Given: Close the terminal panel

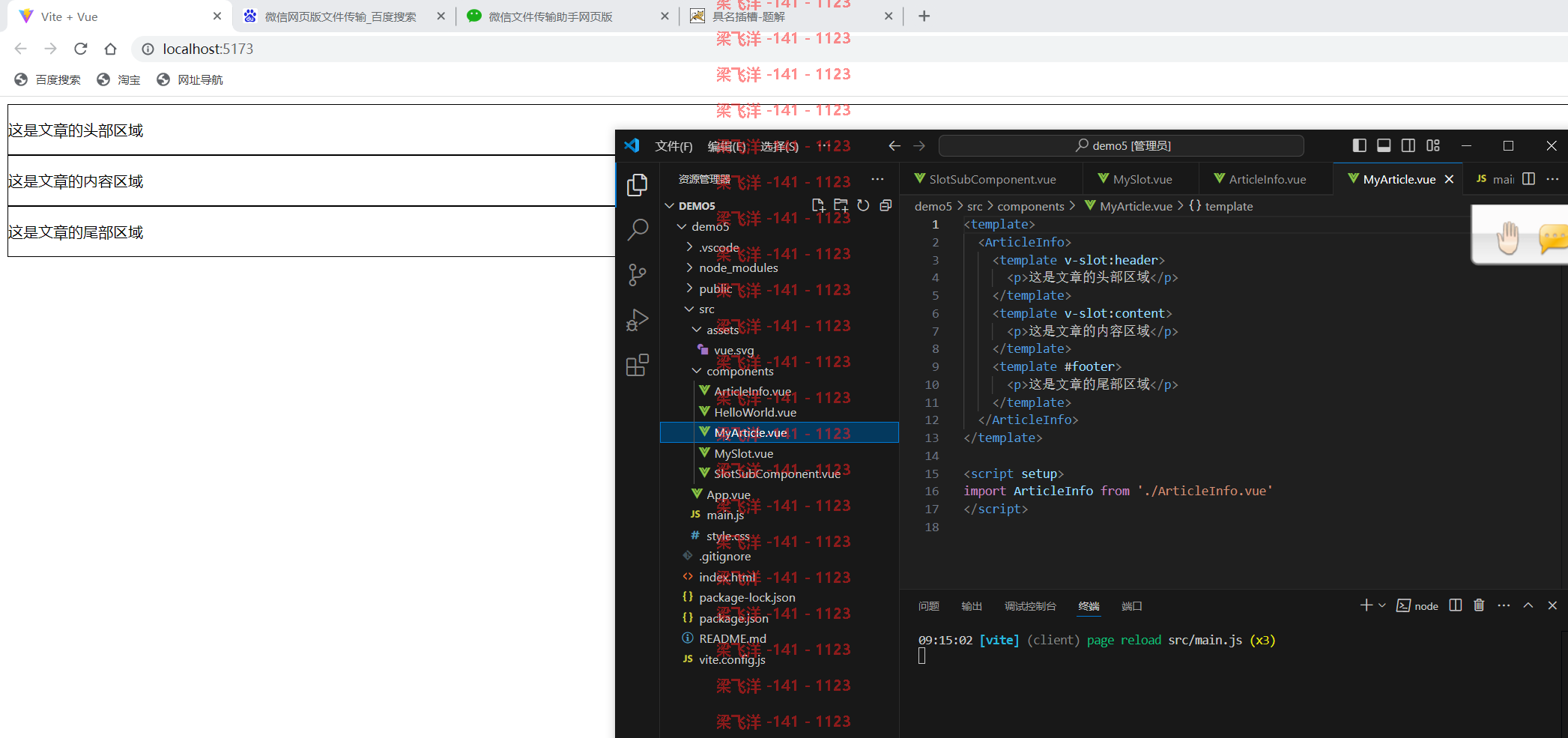Looking at the screenshot, I should [1552, 605].
